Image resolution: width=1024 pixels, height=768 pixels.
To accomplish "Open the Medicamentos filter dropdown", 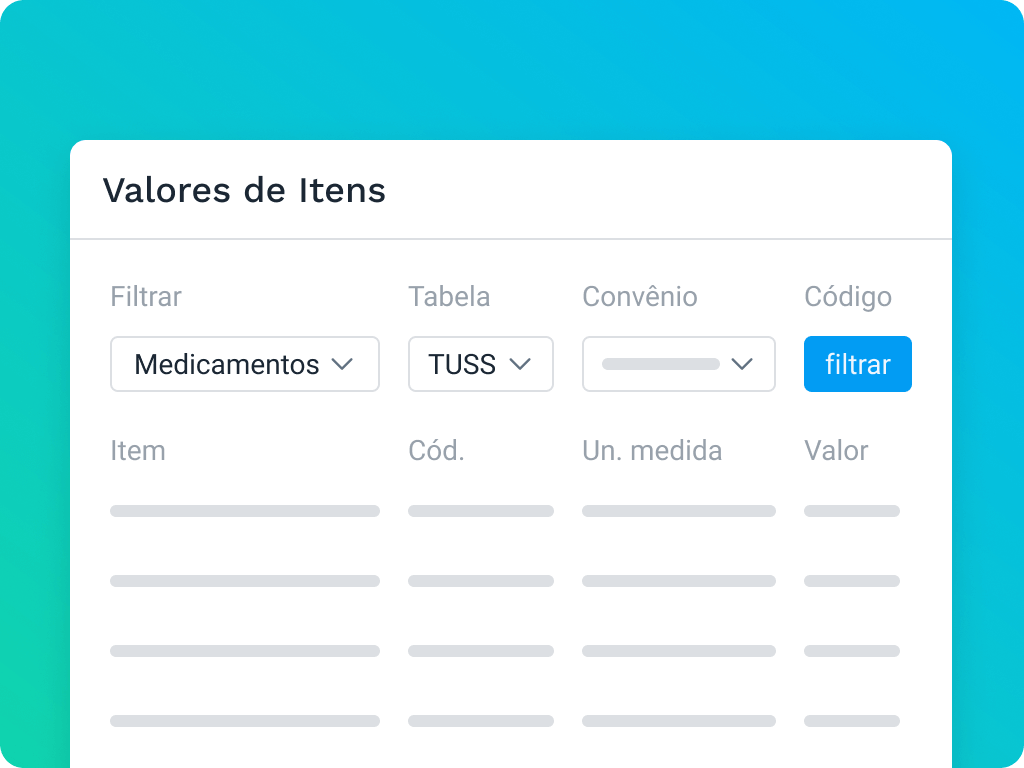I will [245, 364].
